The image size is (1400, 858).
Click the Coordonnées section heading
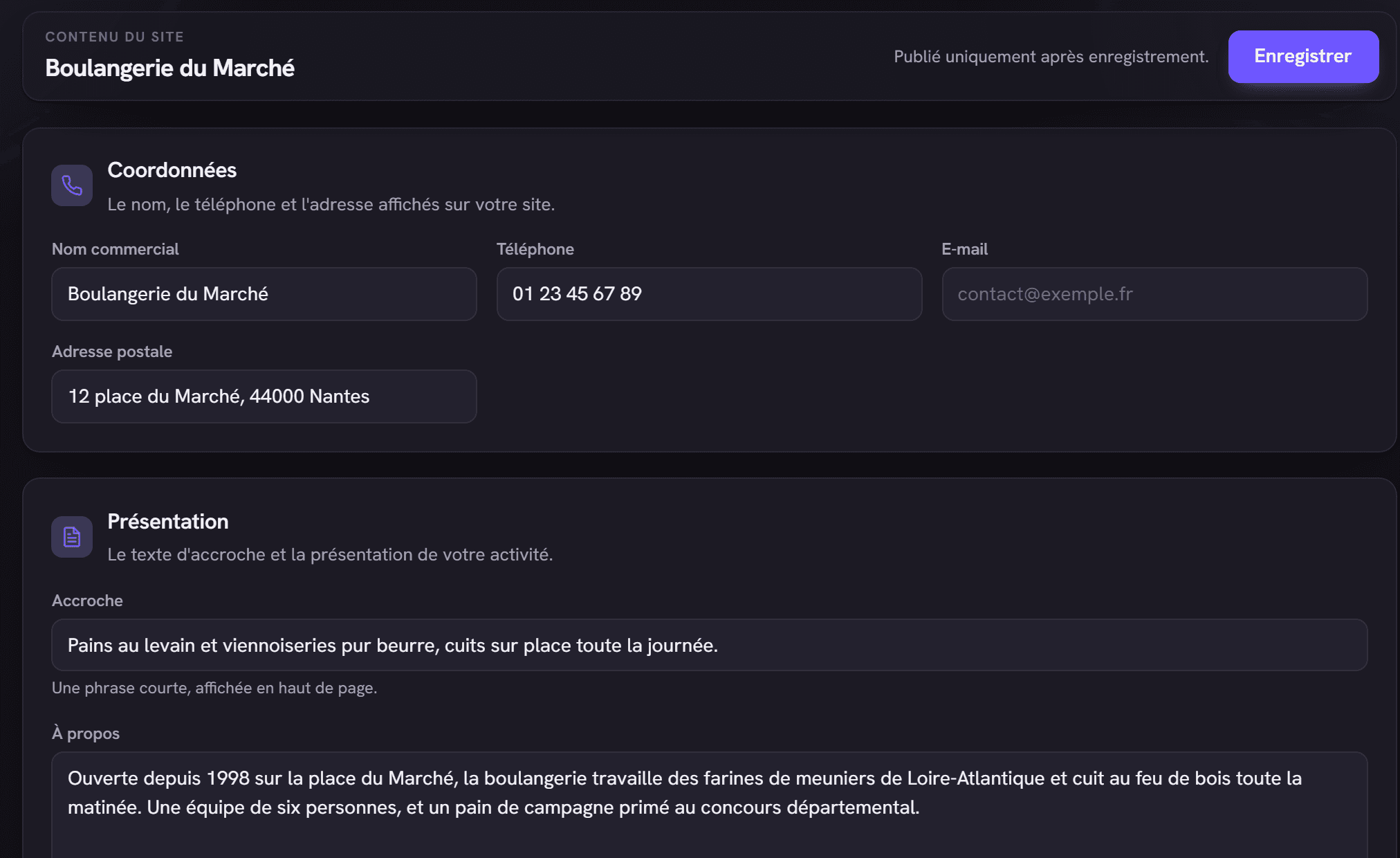(x=172, y=170)
